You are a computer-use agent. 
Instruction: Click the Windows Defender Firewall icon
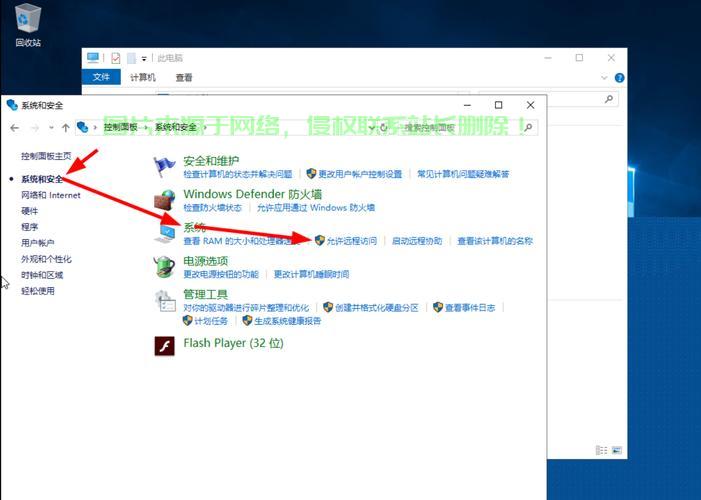164,200
